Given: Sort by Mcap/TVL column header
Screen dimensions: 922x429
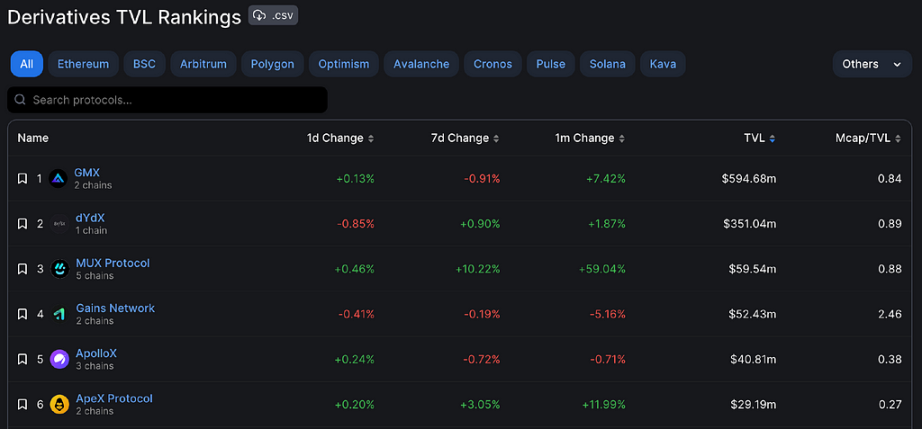Looking at the screenshot, I should (868, 138).
